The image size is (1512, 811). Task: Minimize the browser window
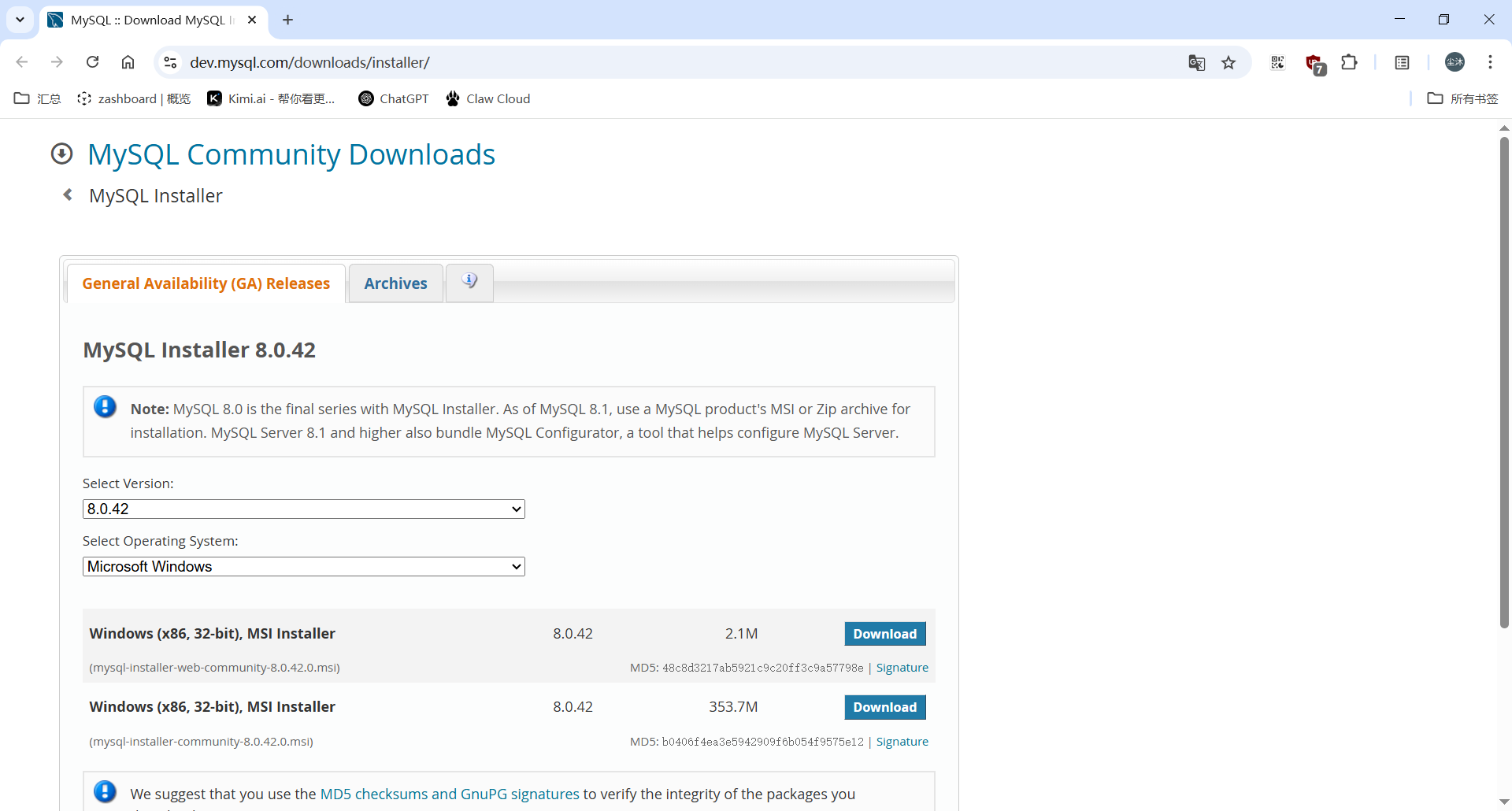(1399, 20)
